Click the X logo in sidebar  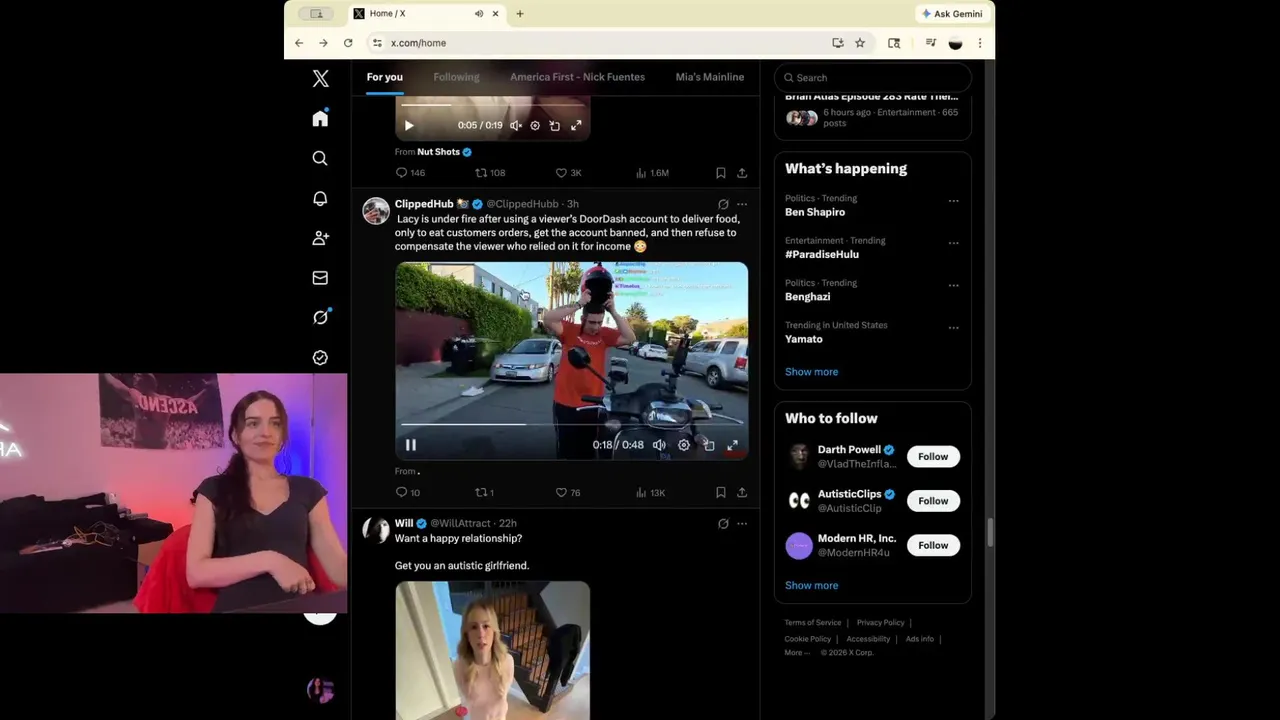coord(320,78)
